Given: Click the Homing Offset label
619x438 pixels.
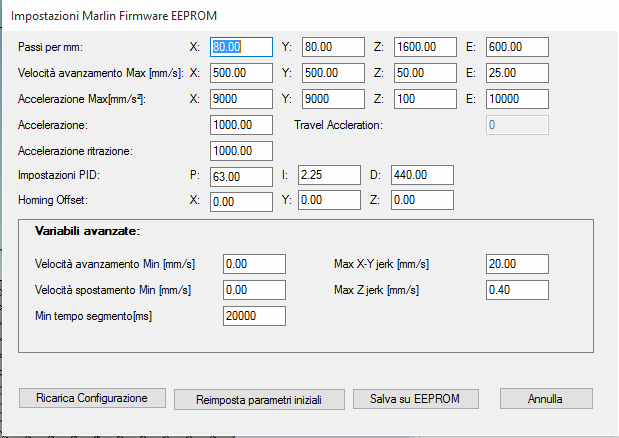Looking at the screenshot, I should [x=53, y=200].
